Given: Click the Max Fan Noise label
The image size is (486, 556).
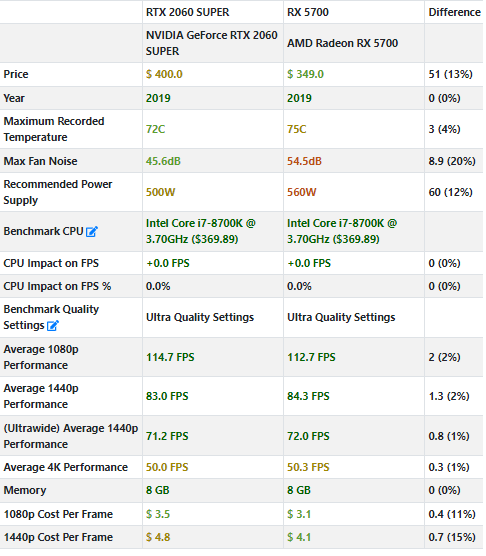Looking at the screenshot, I should tap(41, 162).
